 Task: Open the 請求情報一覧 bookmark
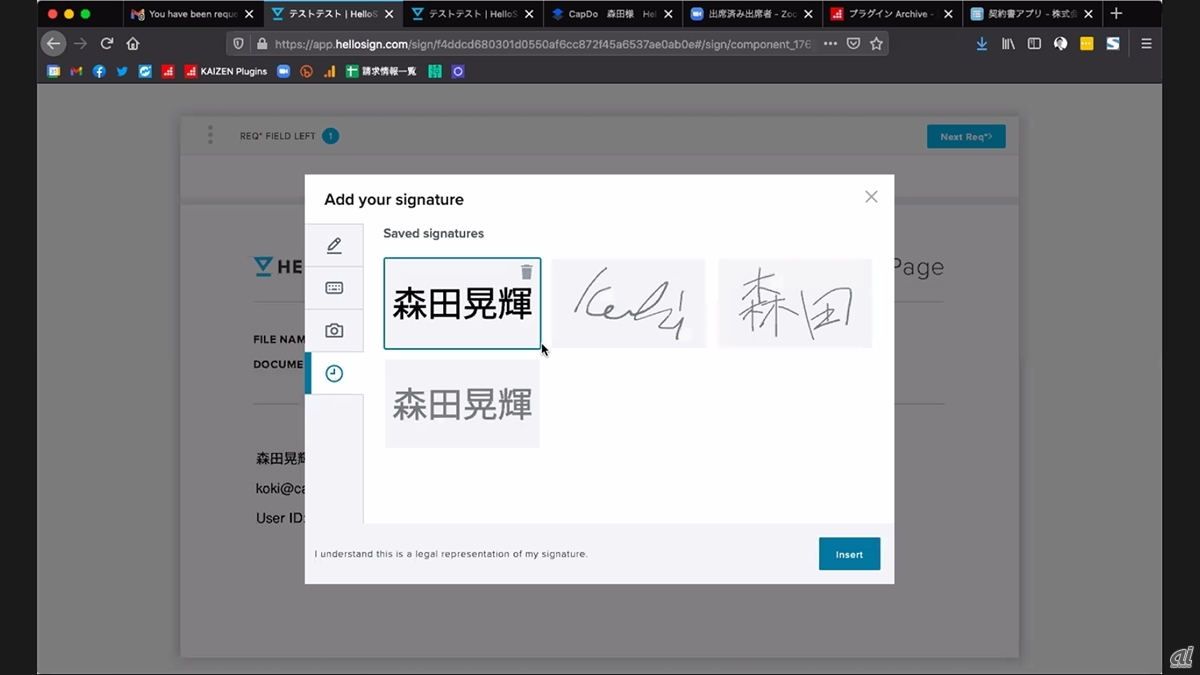[381, 71]
